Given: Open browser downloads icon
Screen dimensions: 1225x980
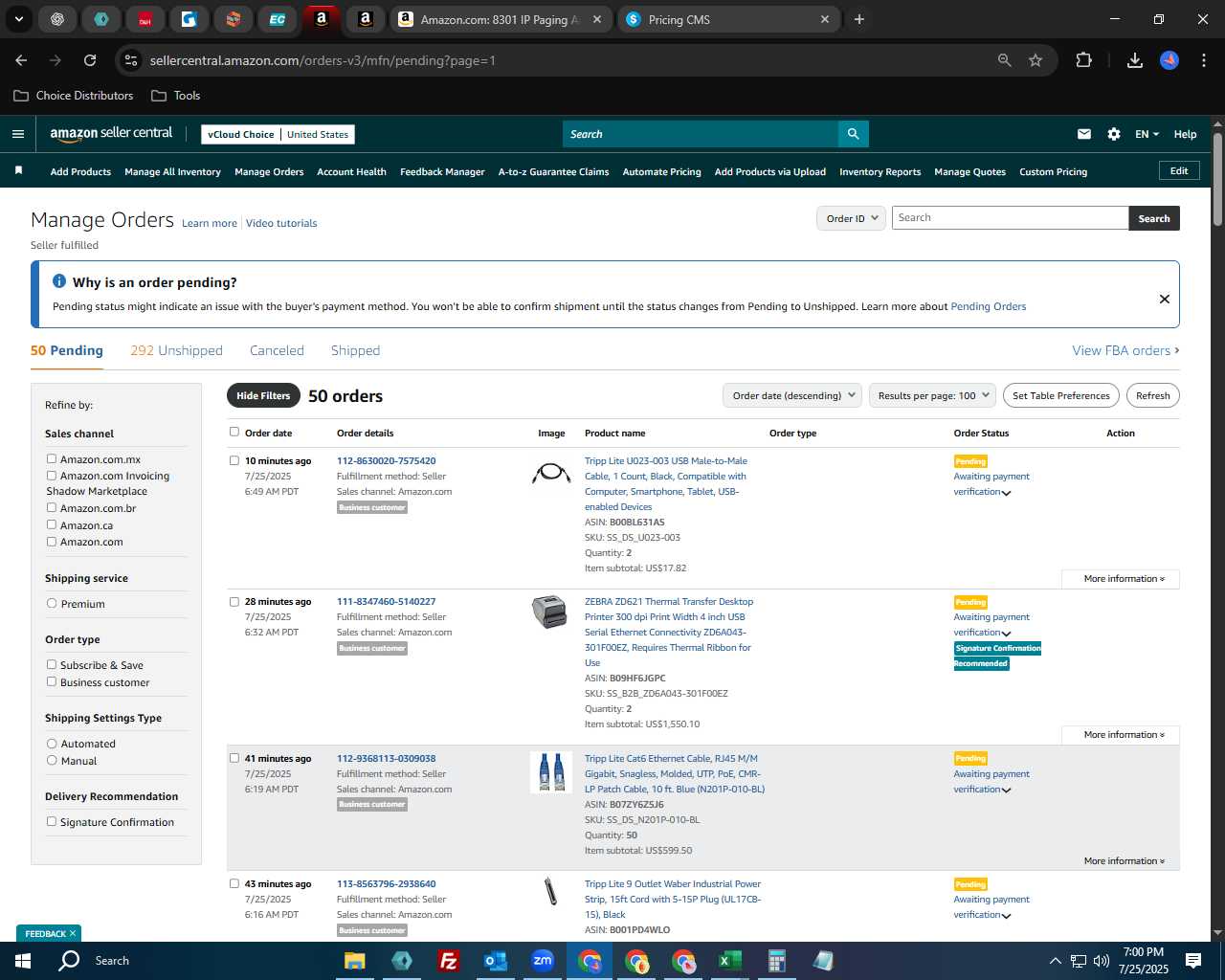Looking at the screenshot, I should (x=1135, y=60).
